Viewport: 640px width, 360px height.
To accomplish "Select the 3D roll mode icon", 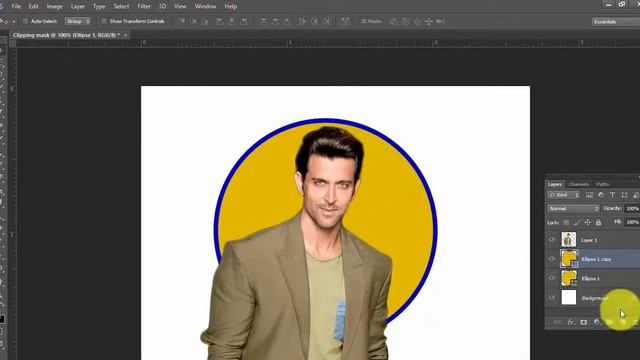I will [x=405, y=21].
